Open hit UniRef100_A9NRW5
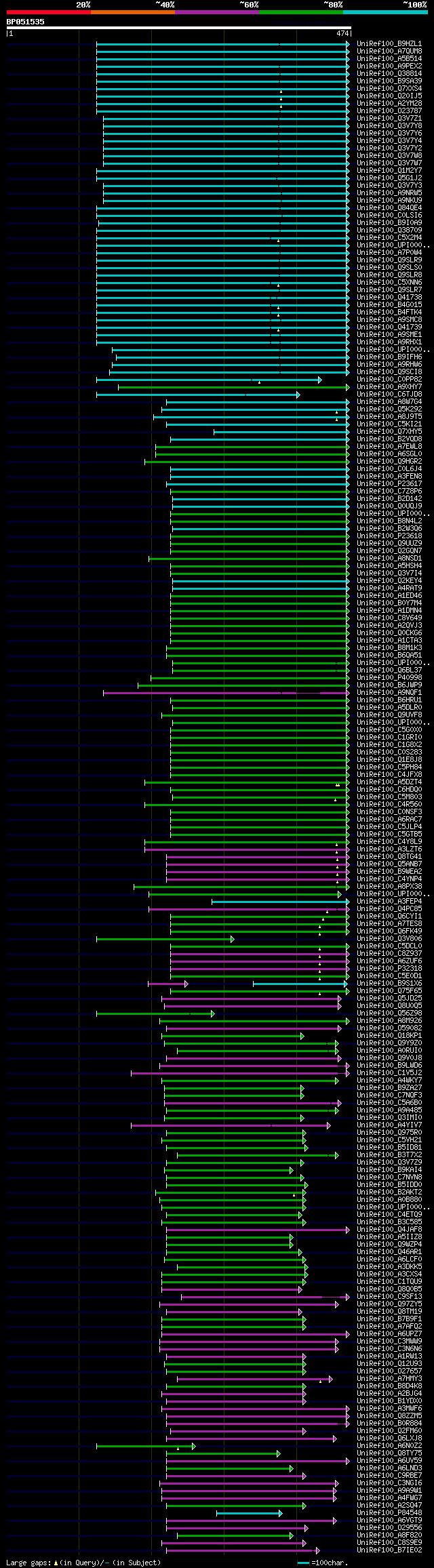 pos(389,193)
